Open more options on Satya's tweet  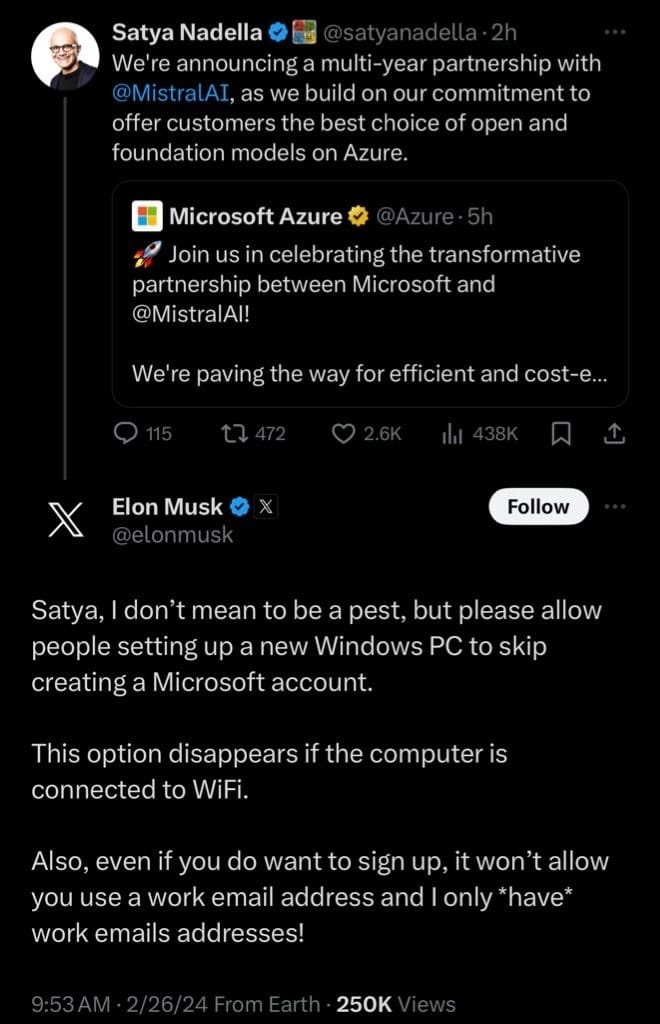(615, 32)
